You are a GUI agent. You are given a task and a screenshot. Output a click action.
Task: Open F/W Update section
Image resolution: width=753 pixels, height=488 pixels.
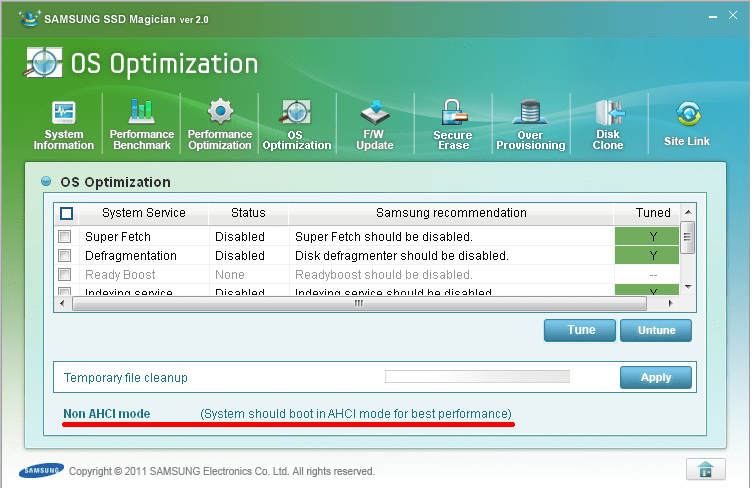375,125
